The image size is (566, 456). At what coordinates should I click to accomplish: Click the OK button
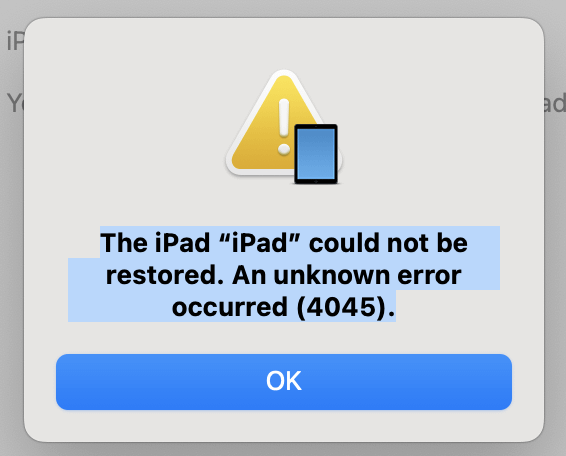284,382
